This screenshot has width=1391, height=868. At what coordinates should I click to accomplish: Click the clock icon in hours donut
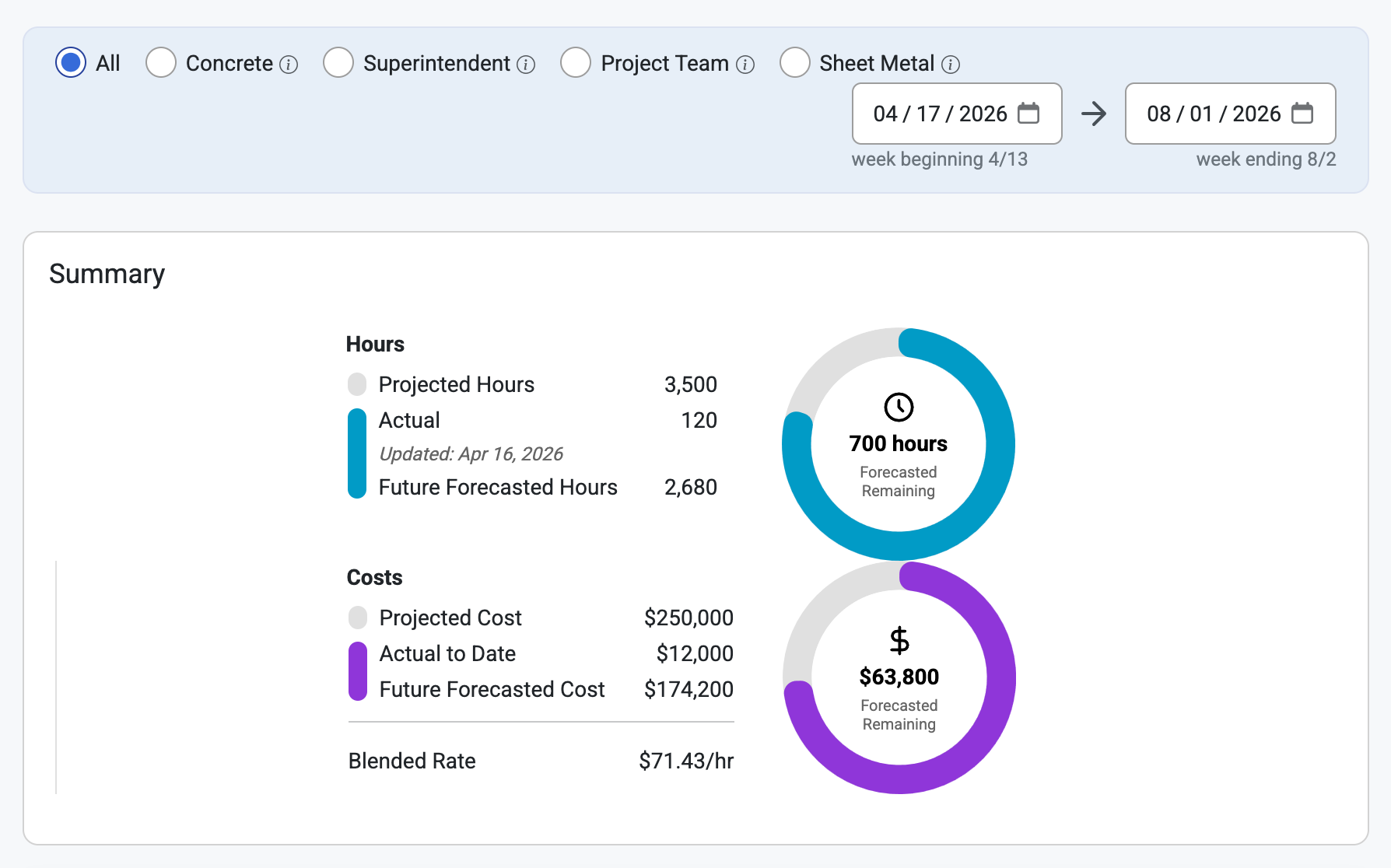click(899, 407)
